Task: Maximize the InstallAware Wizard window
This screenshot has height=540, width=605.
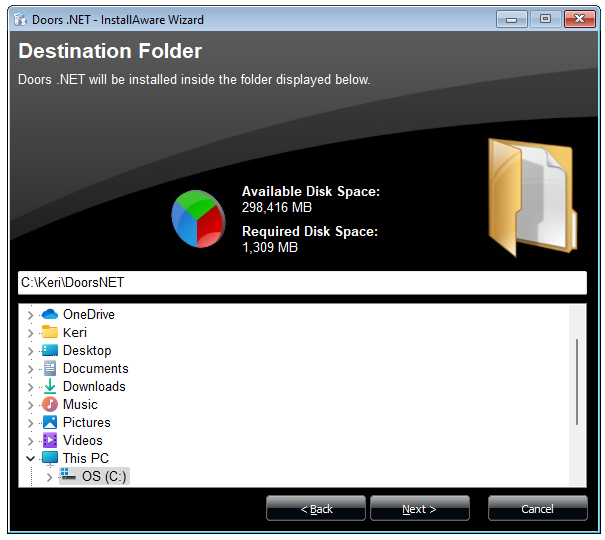Action: (x=545, y=19)
